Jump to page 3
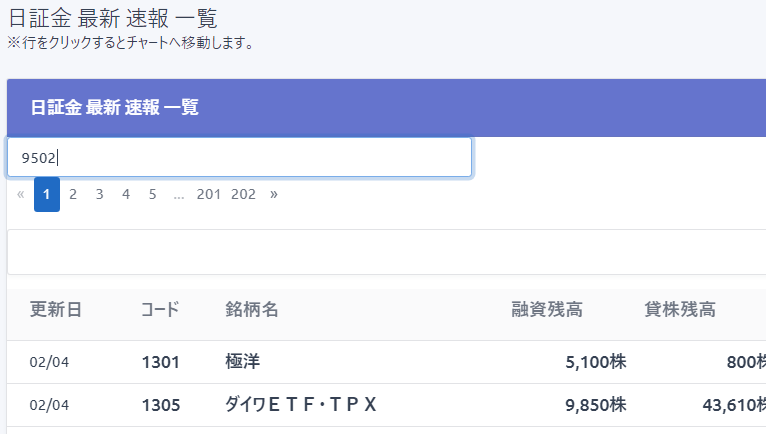The height and width of the screenshot is (434, 766). [99, 194]
